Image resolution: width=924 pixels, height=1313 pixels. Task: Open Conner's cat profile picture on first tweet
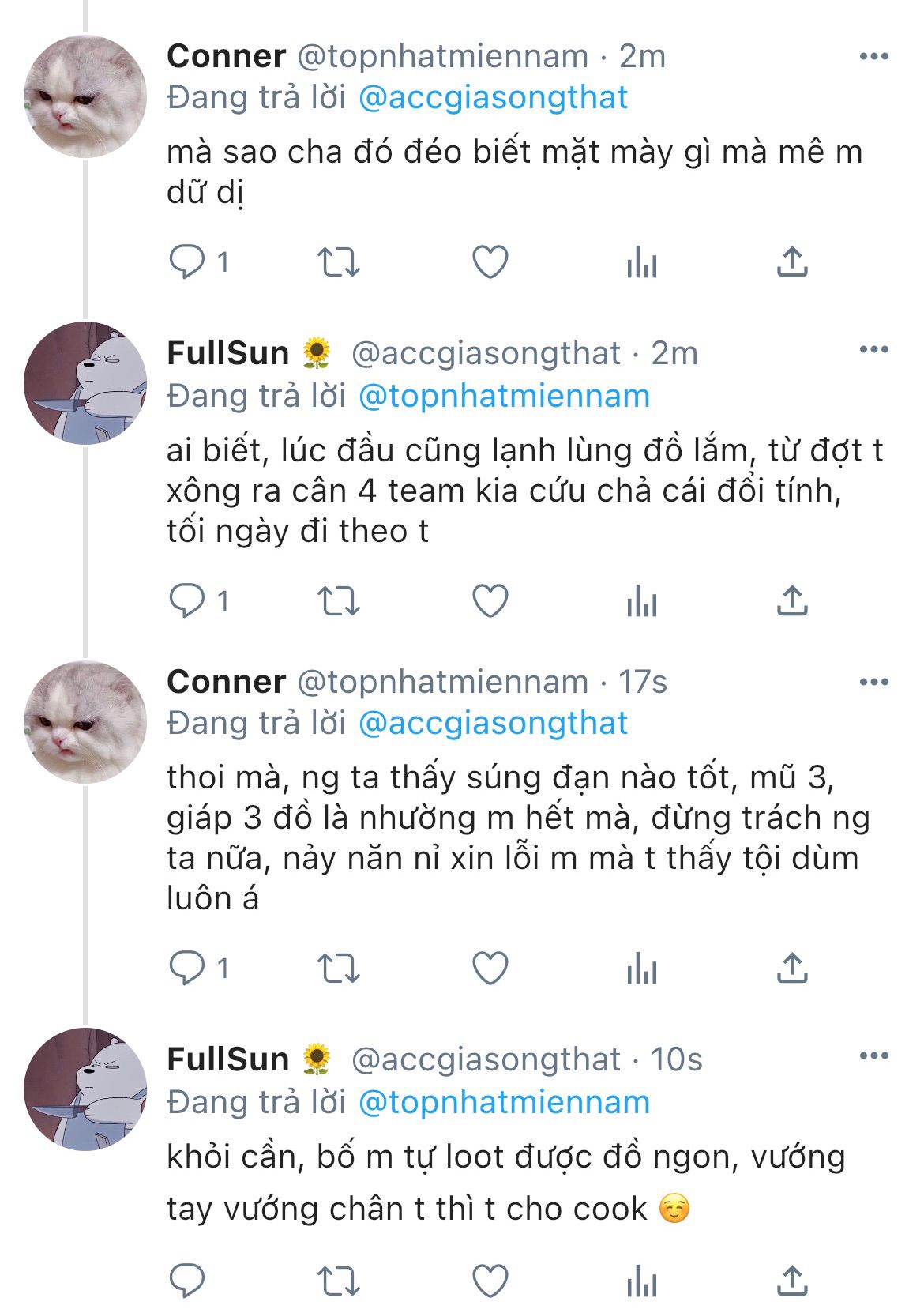pos(85,96)
